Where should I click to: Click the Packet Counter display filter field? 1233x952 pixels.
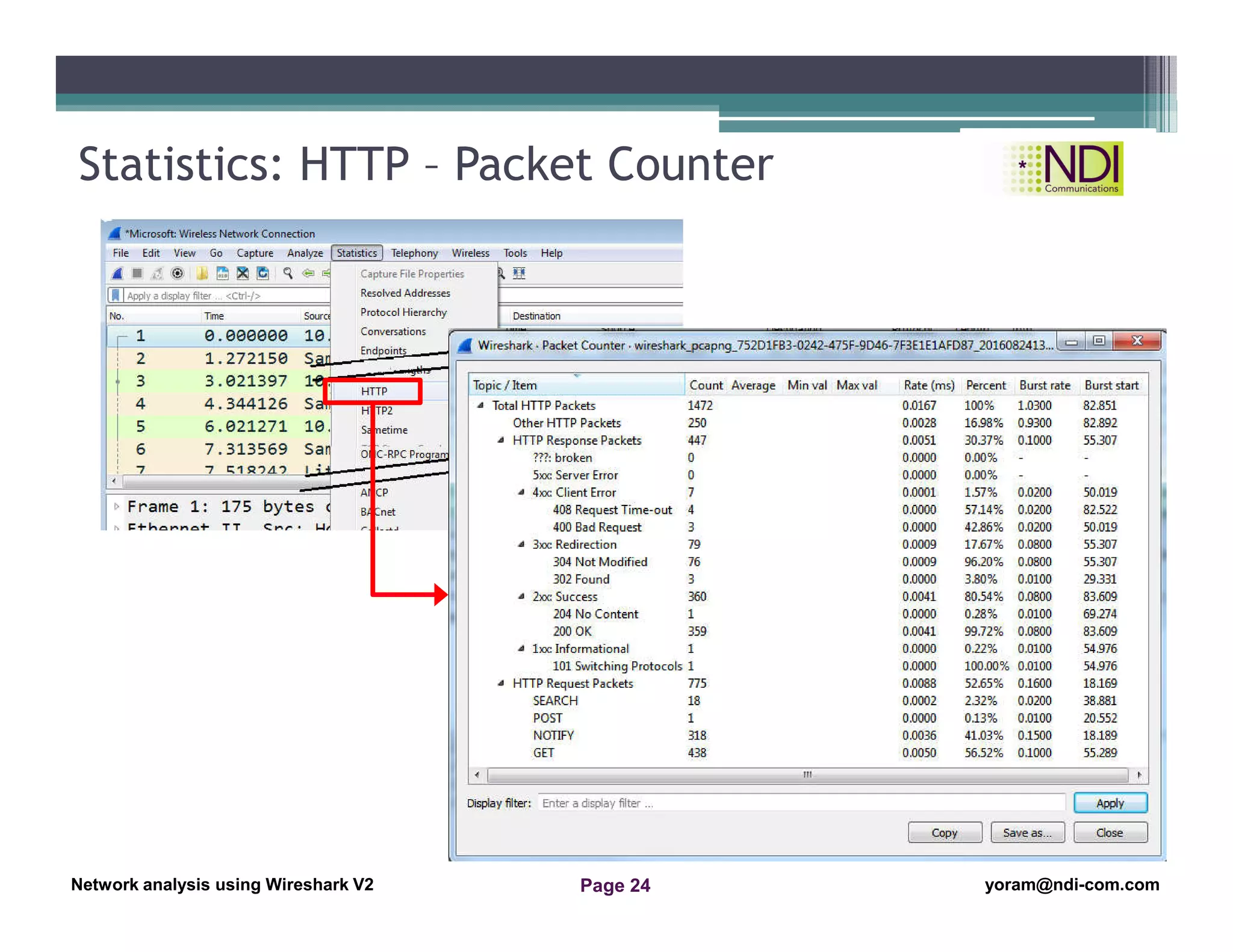801,803
